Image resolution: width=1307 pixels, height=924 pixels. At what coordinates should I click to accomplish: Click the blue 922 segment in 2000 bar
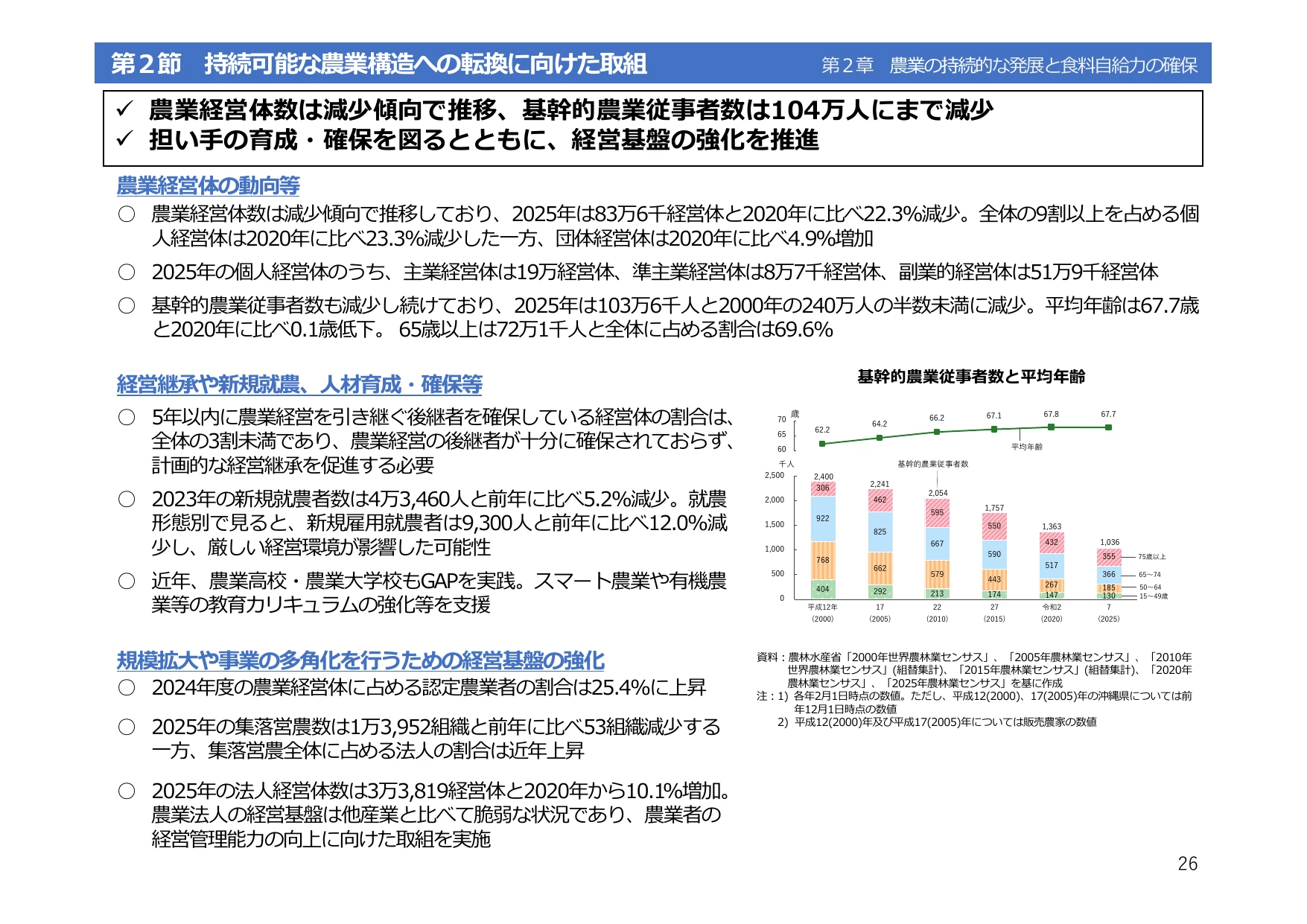823,518
